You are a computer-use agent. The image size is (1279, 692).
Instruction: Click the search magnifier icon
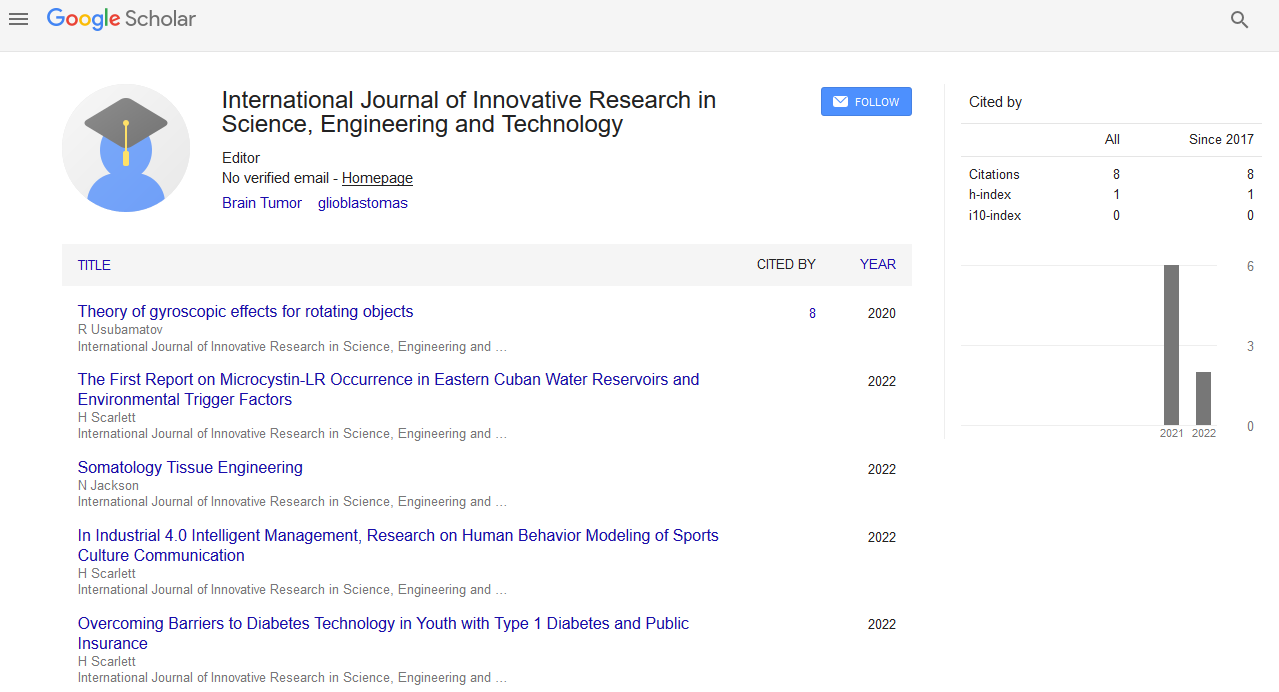point(1239,20)
